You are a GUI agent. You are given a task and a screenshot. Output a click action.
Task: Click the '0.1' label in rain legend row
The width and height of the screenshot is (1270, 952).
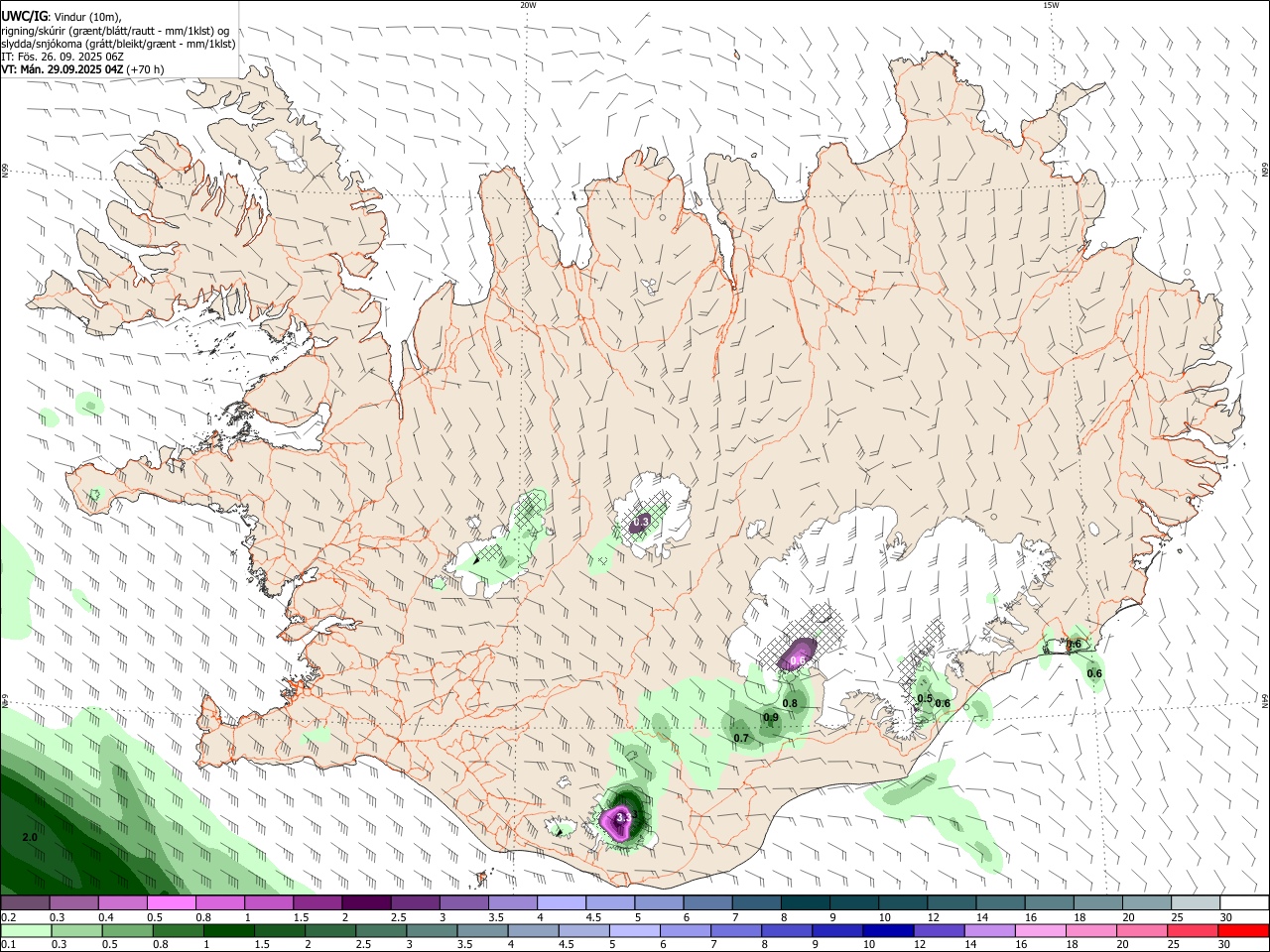point(8,945)
